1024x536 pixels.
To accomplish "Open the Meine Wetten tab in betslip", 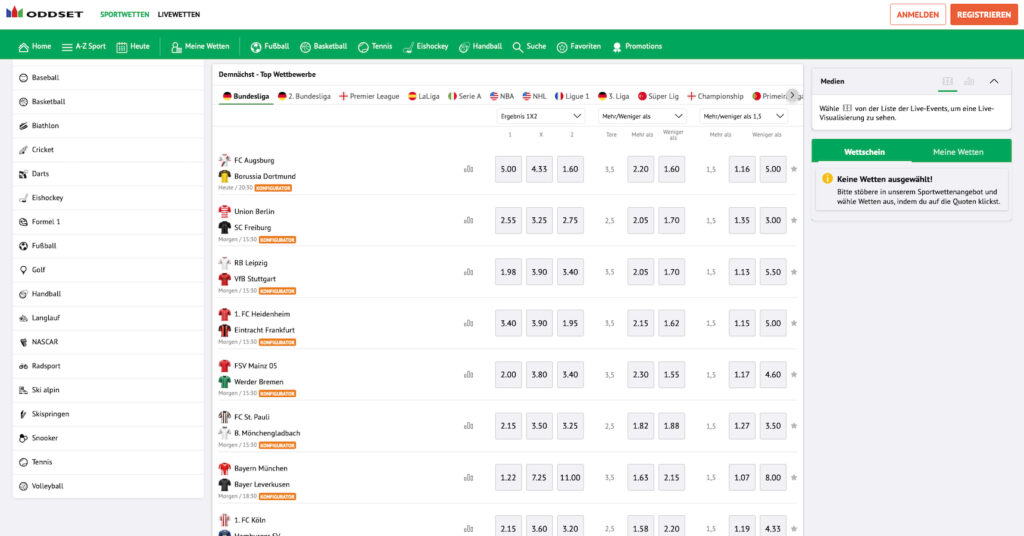I will [957, 152].
